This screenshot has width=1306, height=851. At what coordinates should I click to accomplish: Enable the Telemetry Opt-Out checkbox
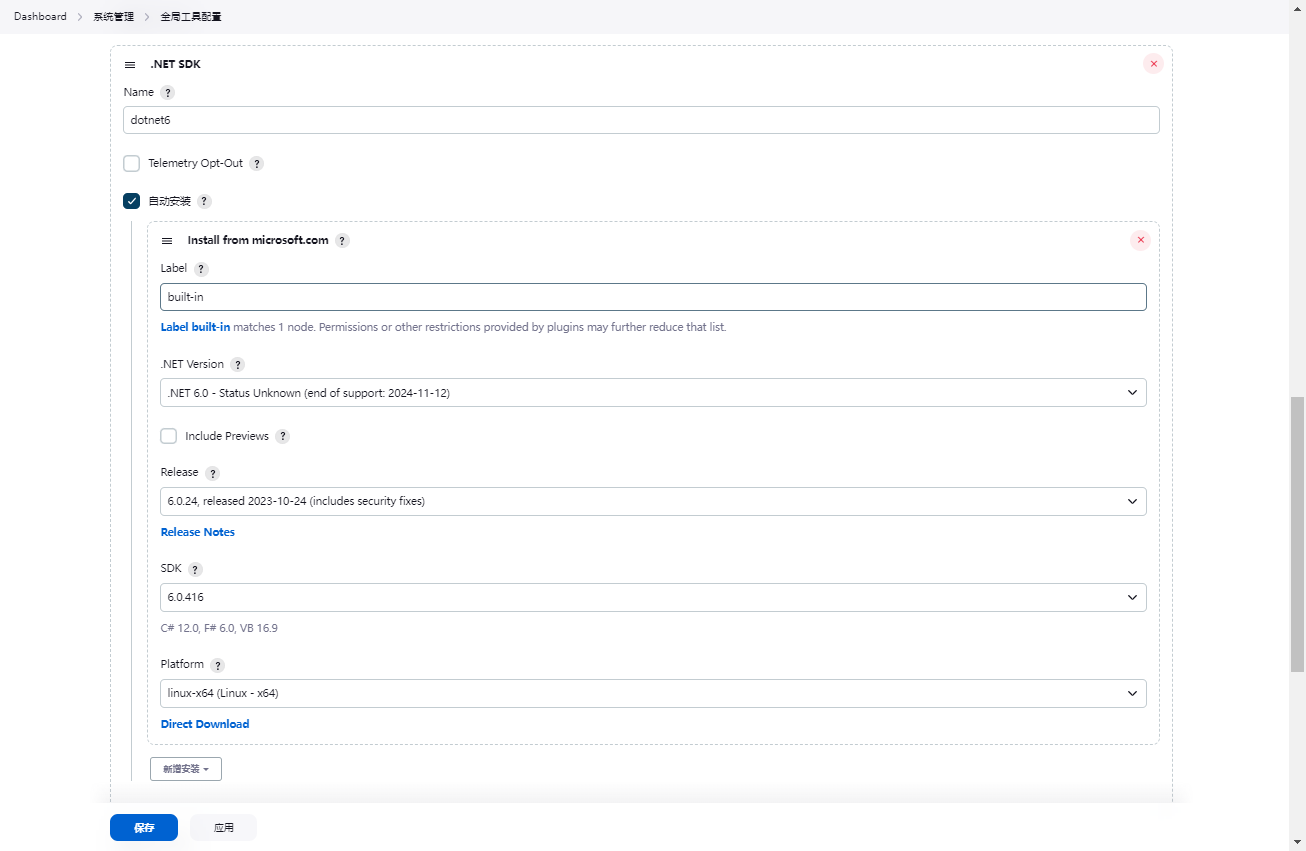(132, 164)
